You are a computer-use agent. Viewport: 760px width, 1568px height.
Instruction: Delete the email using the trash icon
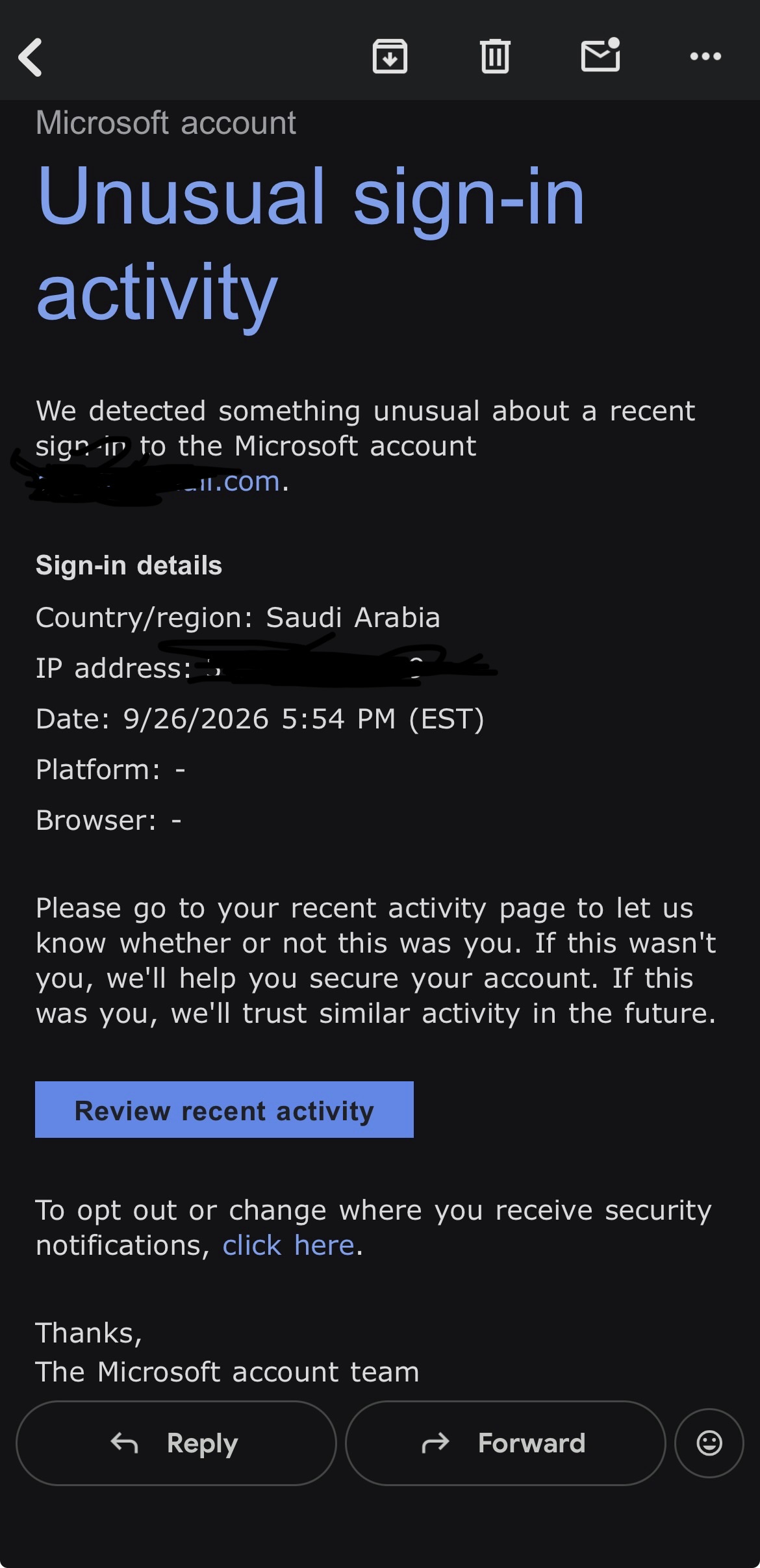click(495, 57)
